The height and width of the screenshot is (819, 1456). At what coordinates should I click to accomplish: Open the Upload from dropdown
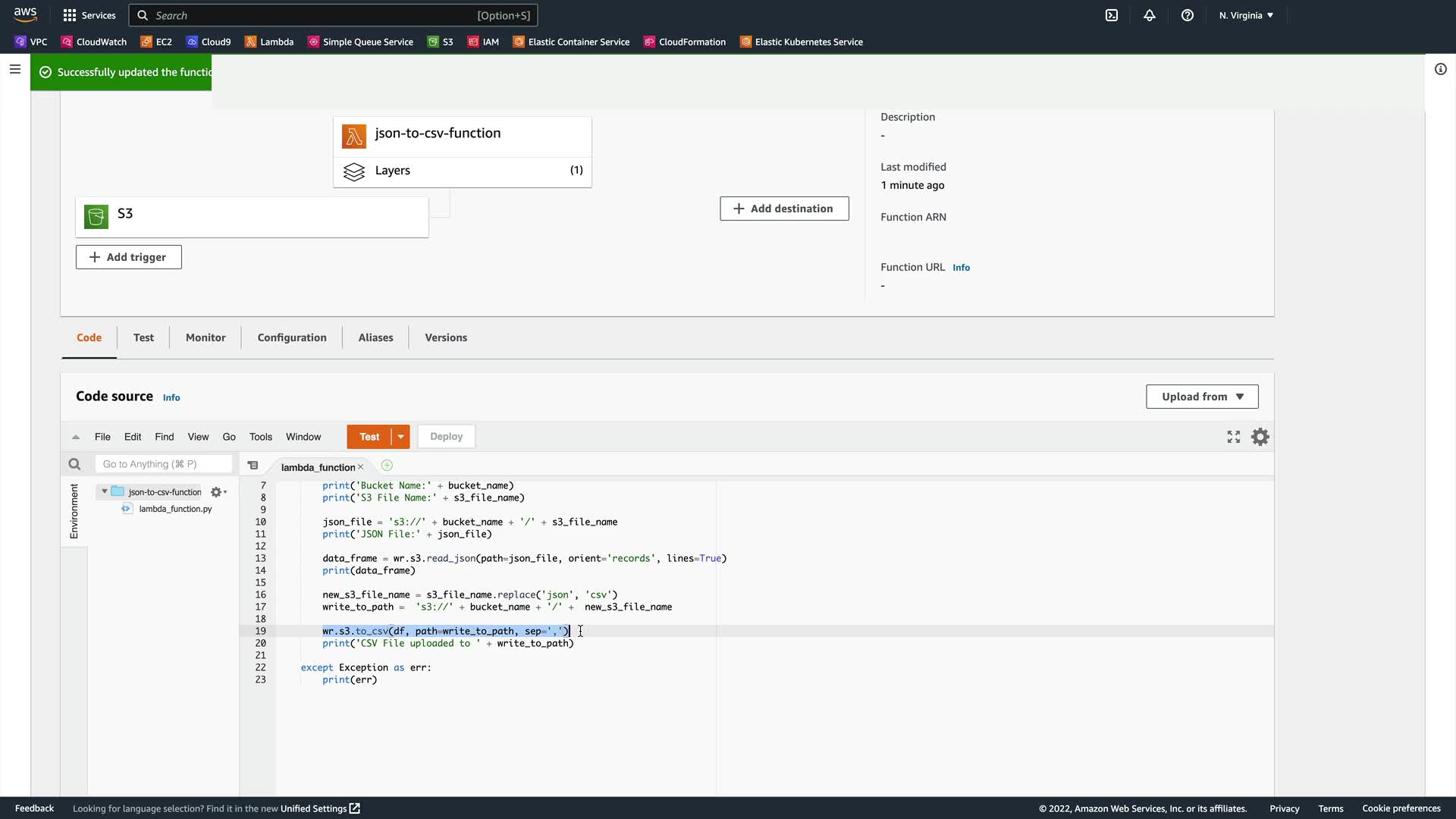tap(1202, 397)
